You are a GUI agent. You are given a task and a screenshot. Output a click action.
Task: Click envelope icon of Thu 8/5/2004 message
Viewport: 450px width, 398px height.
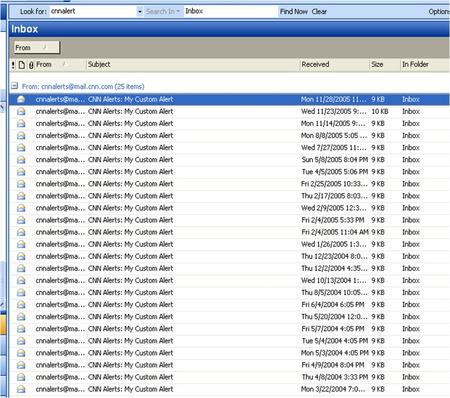[21, 293]
